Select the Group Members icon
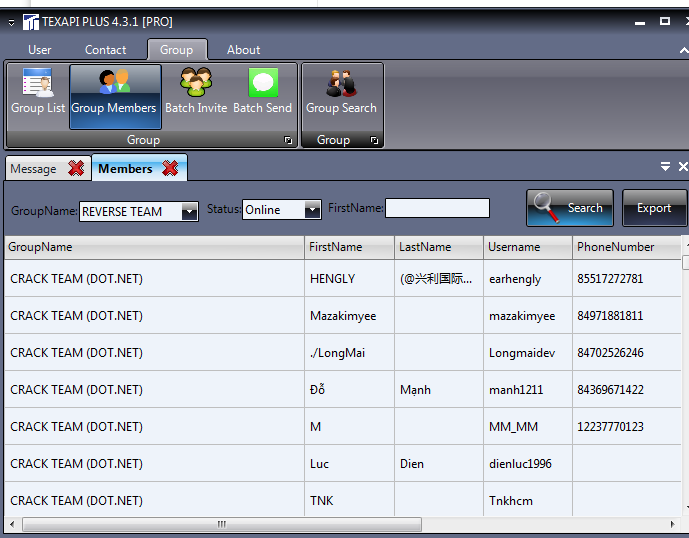 pyautogui.click(x=113, y=92)
